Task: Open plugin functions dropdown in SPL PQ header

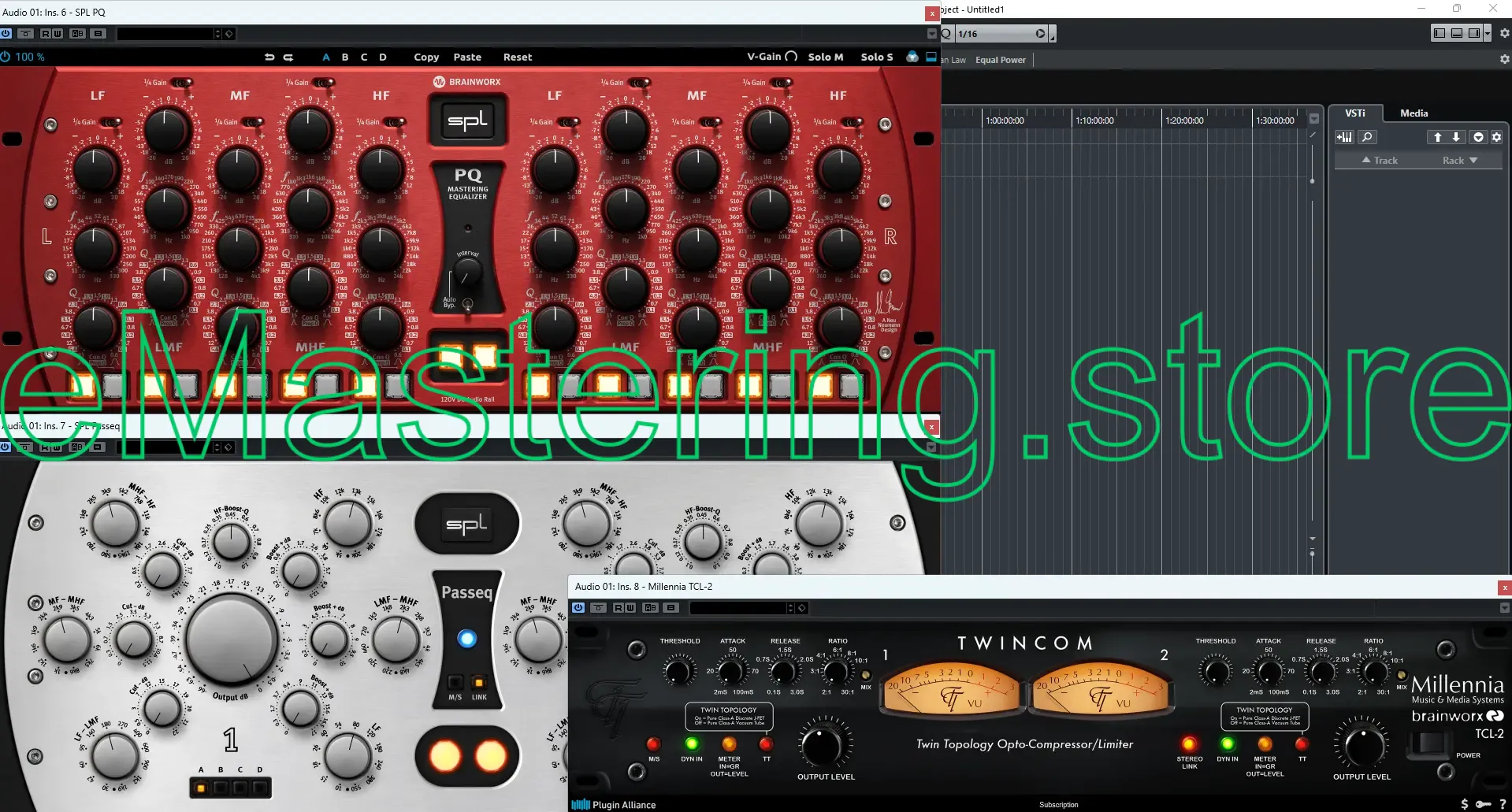Action: pos(932,34)
